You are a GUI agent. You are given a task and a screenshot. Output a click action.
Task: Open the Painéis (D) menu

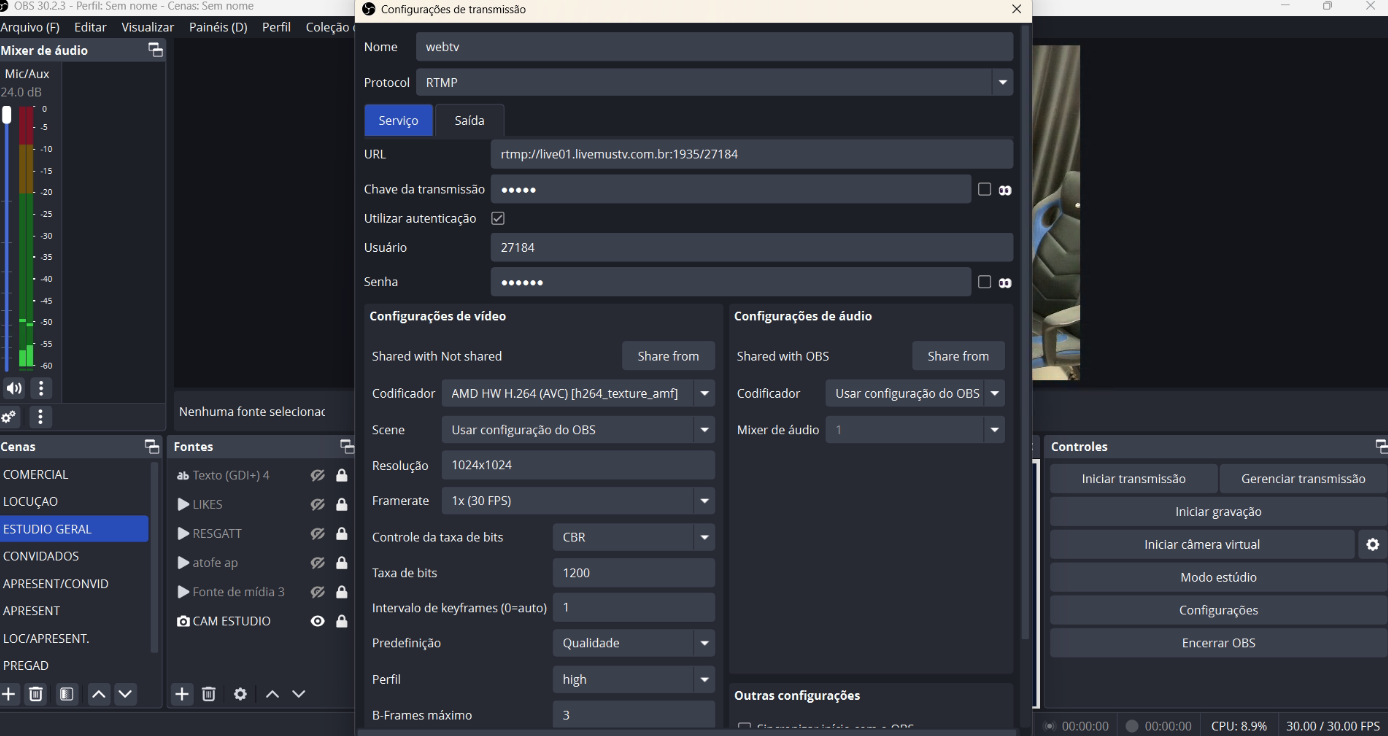218,27
